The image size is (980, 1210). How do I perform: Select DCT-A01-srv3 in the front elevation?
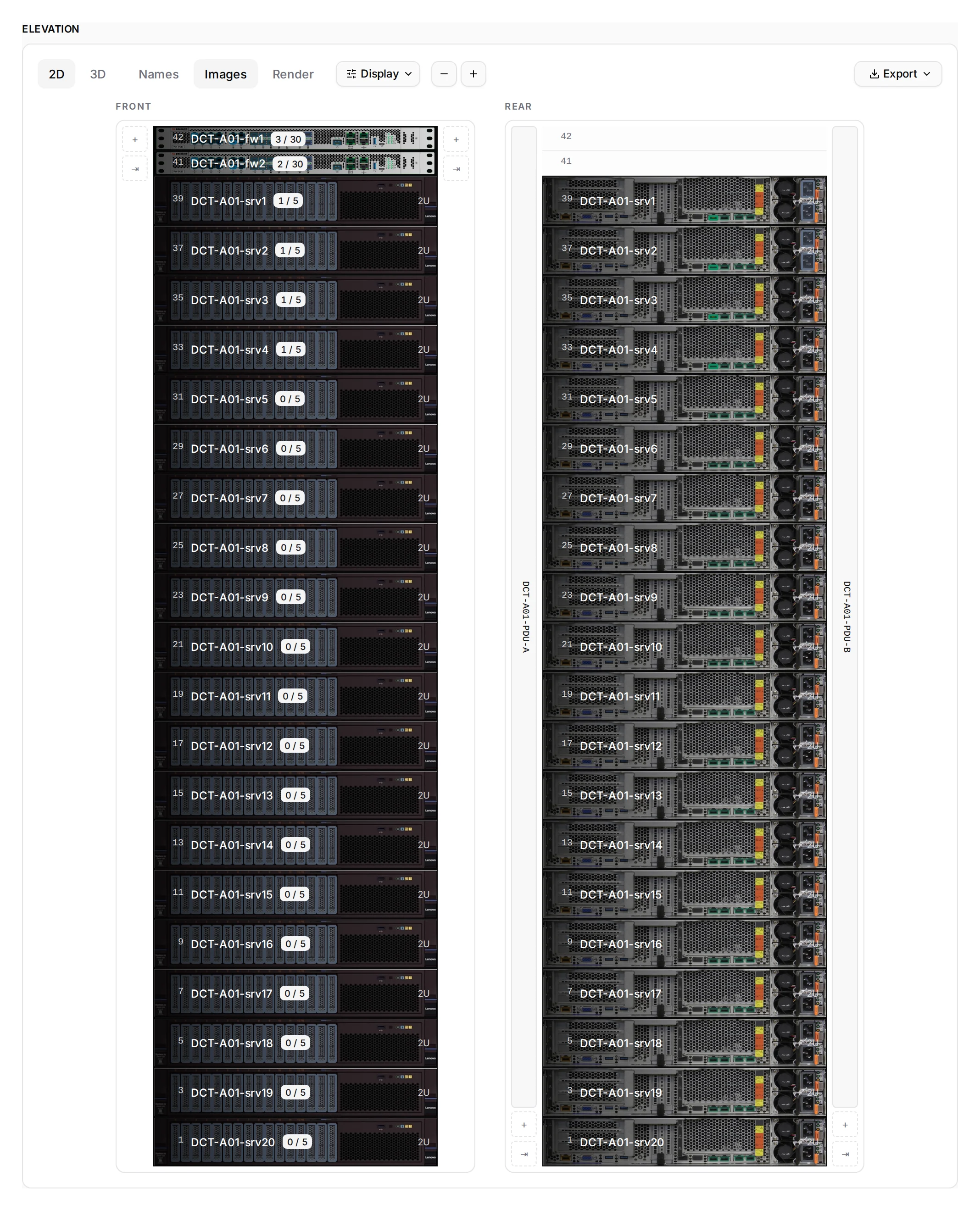pos(295,300)
